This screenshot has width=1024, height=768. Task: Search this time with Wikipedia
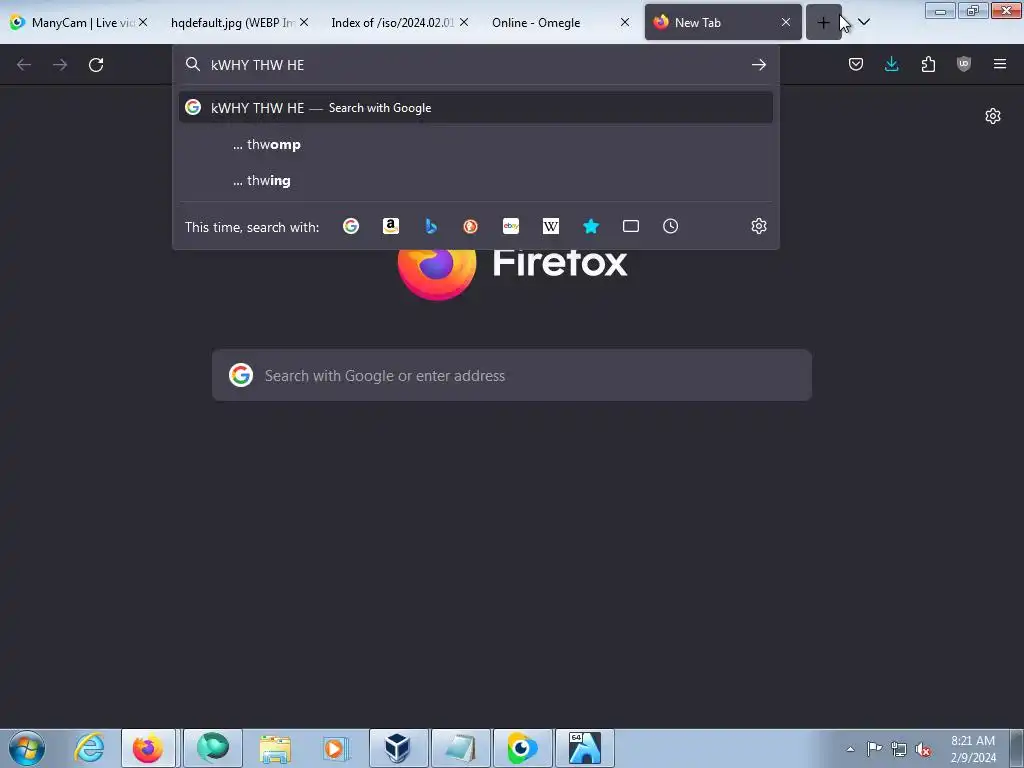pyautogui.click(x=551, y=226)
